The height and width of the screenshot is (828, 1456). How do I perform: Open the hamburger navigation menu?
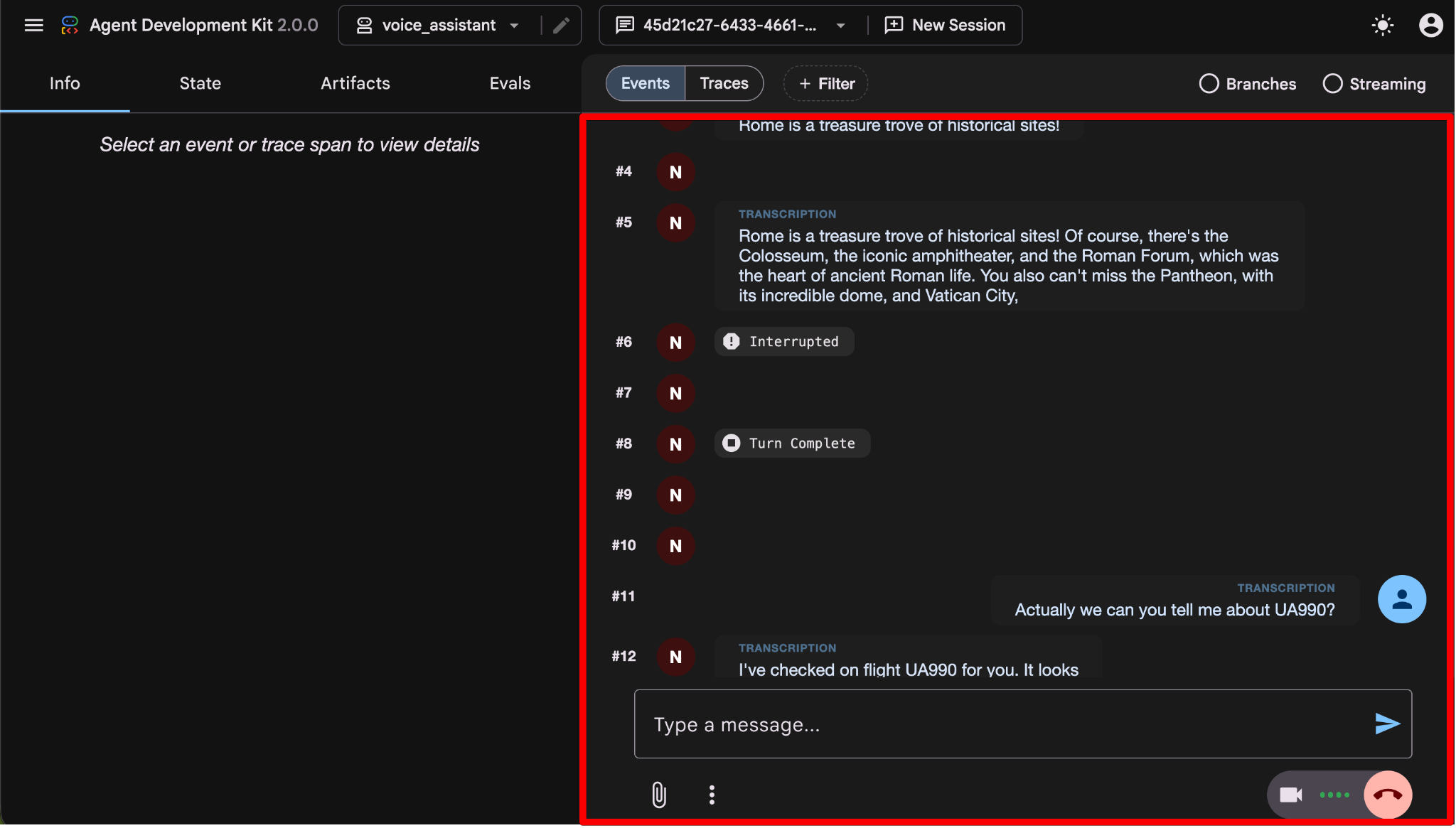[33, 26]
